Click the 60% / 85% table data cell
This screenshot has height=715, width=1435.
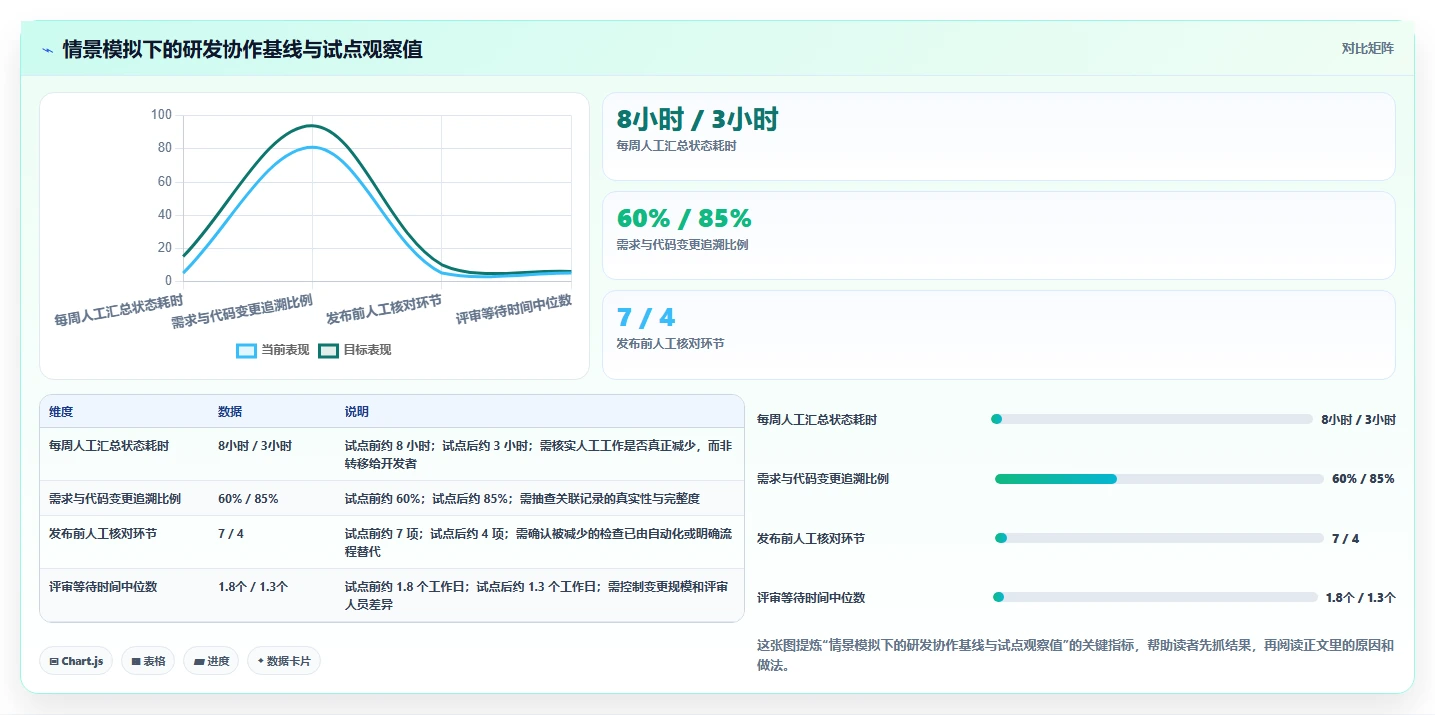(248, 498)
